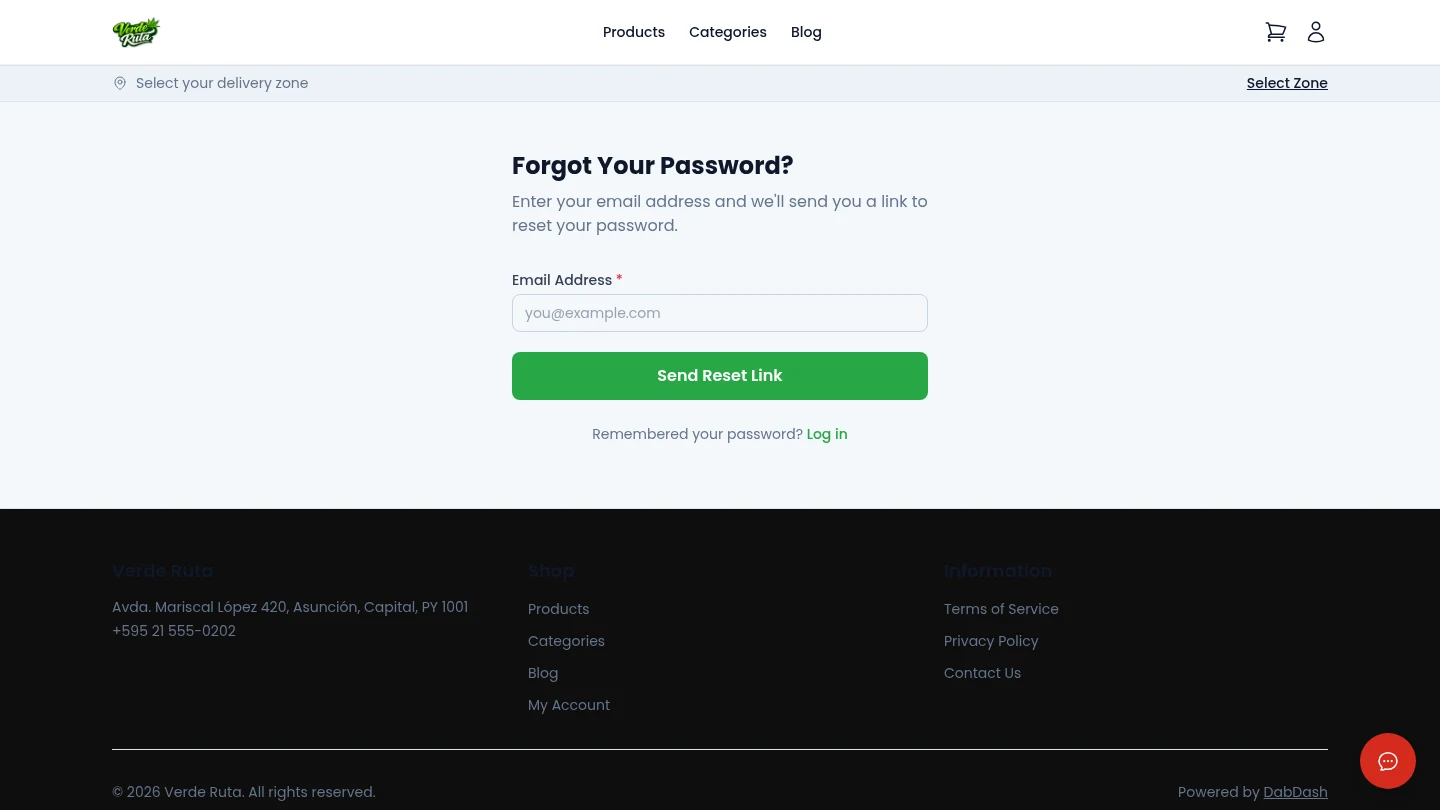
Task: Open the user account icon
Action: tap(1316, 32)
